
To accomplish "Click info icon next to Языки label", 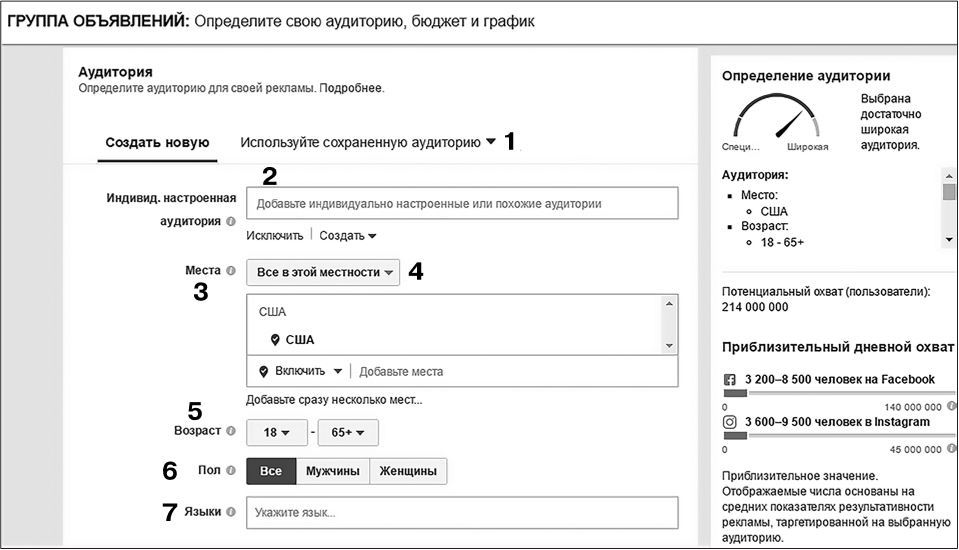I will pos(231,512).
